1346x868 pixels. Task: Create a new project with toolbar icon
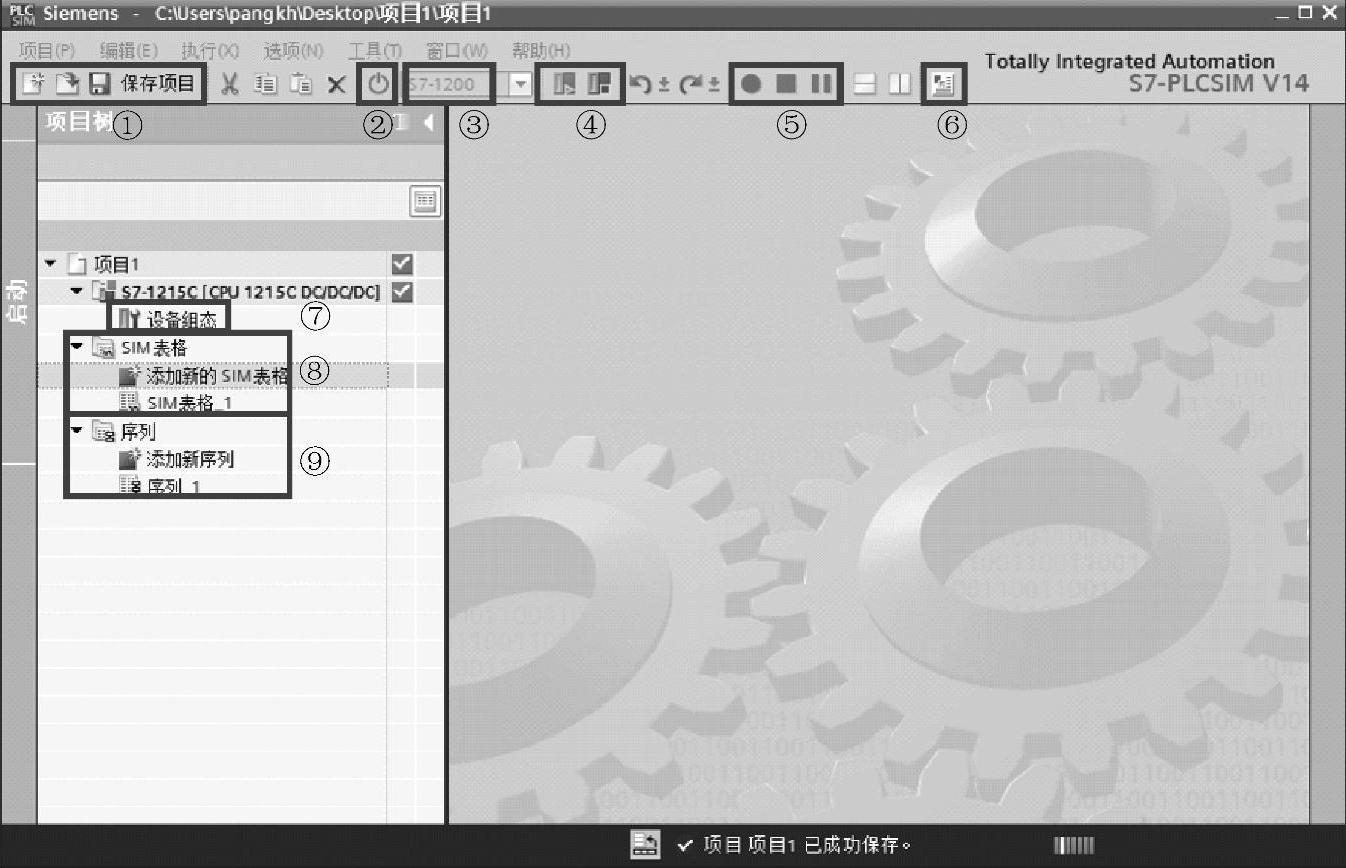(34, 84)
